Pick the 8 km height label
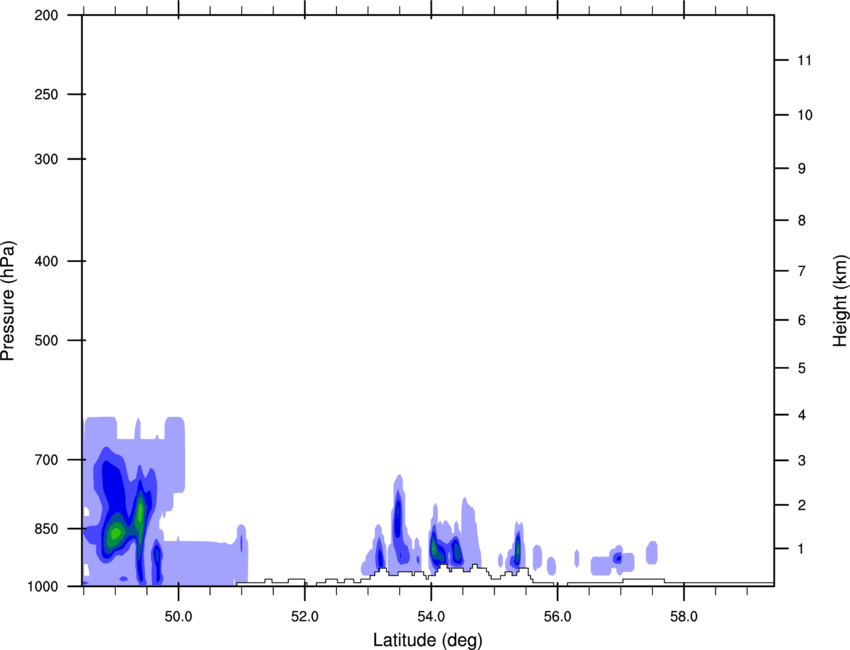This screenshot has width=850, height=650. tap(801, 221)
